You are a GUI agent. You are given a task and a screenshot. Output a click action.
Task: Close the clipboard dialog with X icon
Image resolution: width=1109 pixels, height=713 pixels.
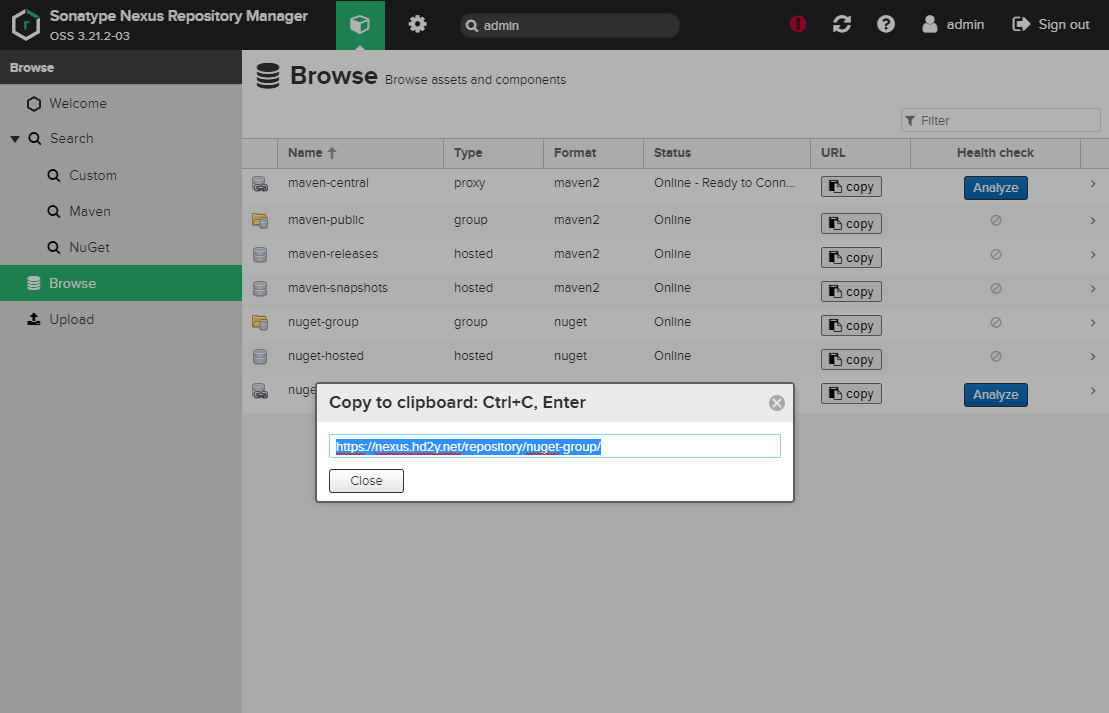[777, 403]
